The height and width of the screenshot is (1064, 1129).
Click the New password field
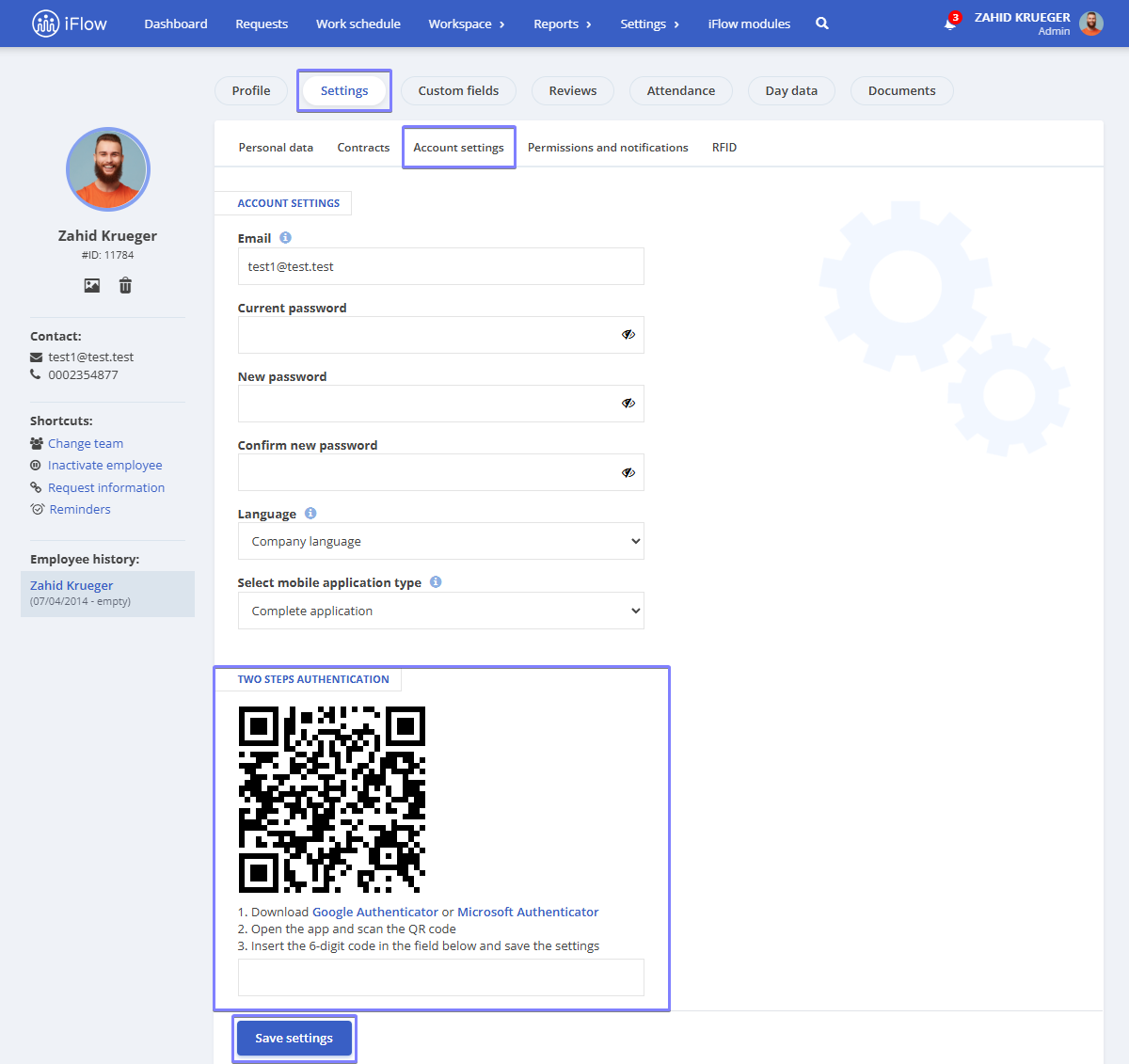(x=441, y=404)
